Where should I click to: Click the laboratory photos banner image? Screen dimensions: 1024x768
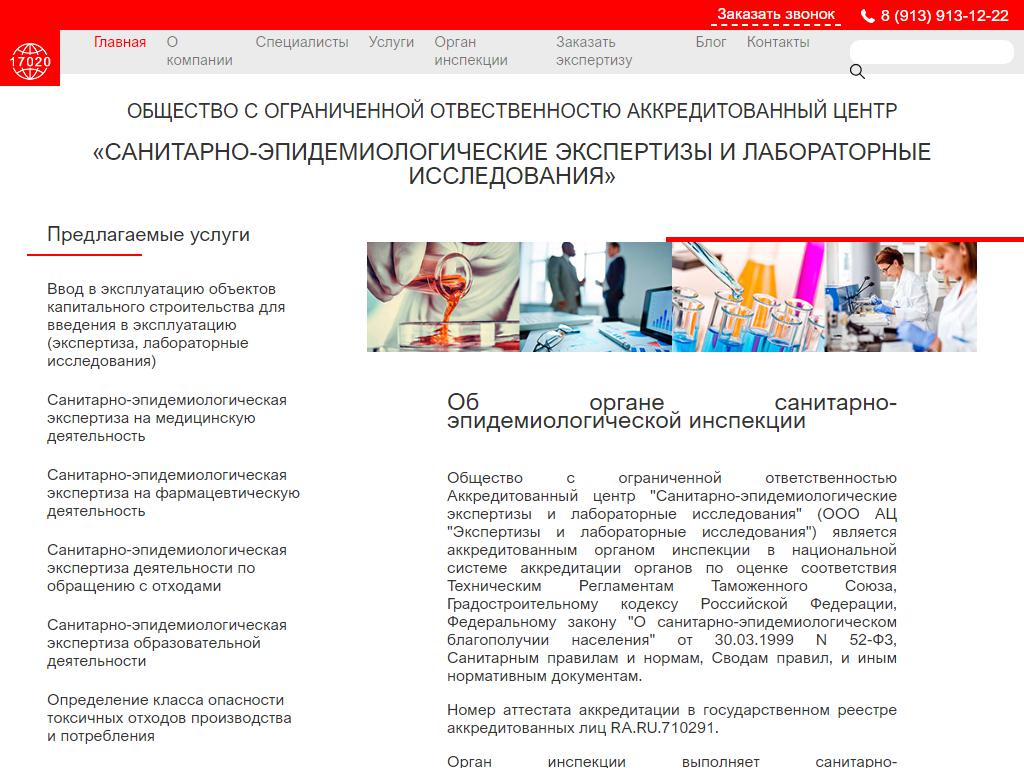point(671,297)
